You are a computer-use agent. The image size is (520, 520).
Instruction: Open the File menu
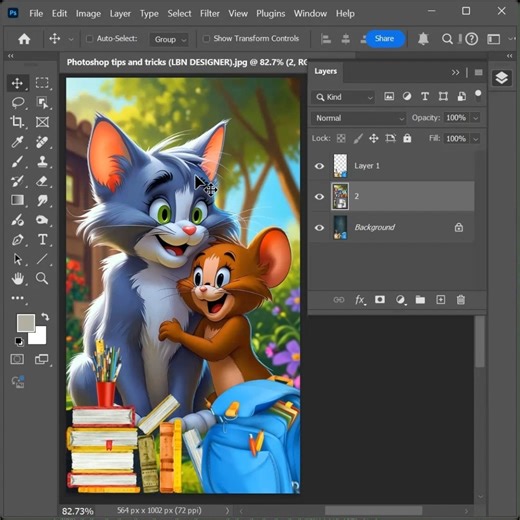(x=36, y=14)
